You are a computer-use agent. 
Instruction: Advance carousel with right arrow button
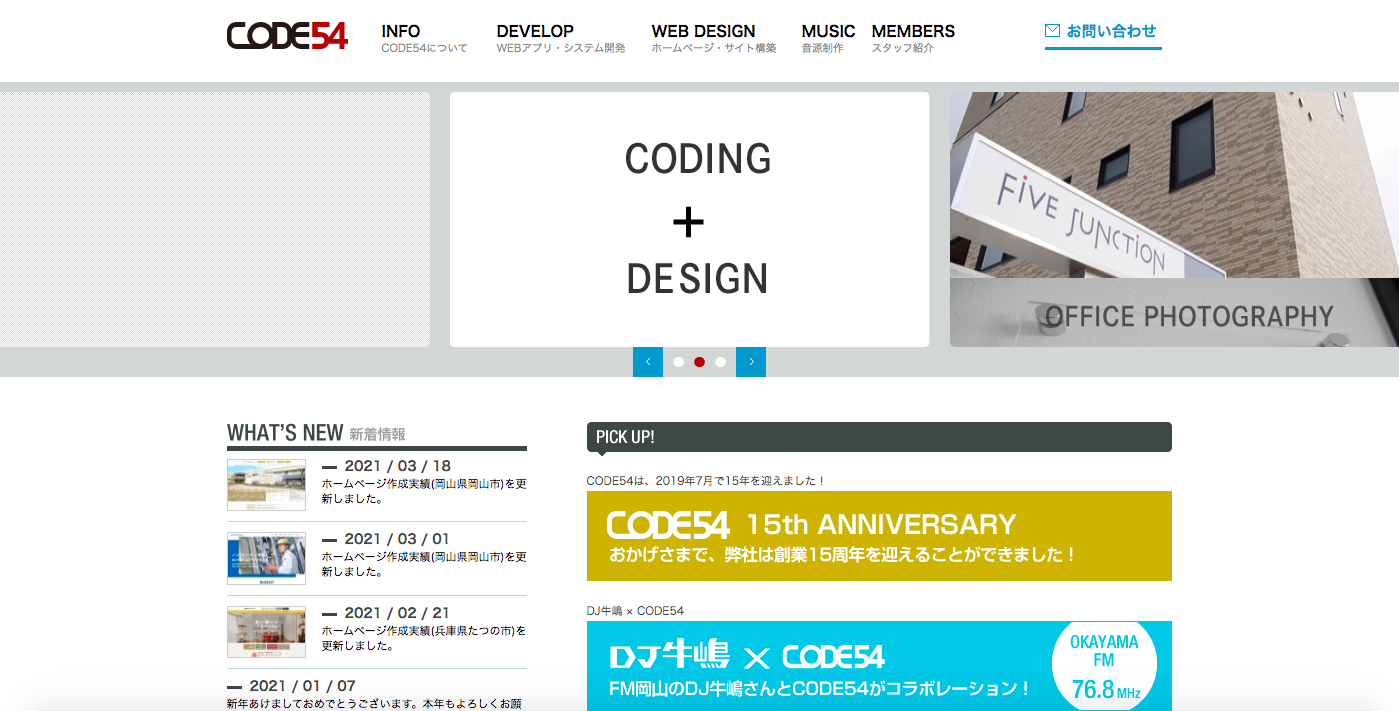pos(751,362)
